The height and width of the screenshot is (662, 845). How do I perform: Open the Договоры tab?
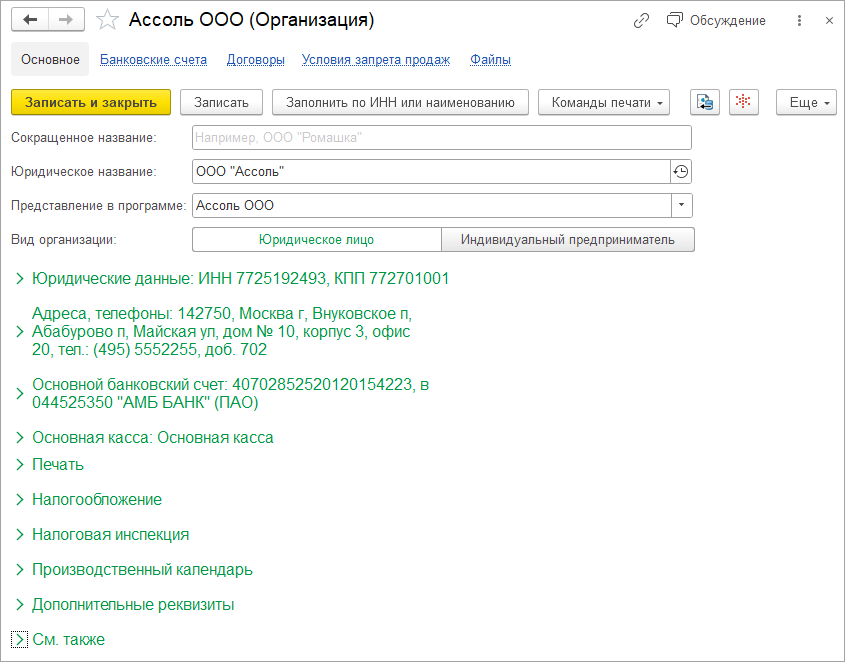coord(255,60)
